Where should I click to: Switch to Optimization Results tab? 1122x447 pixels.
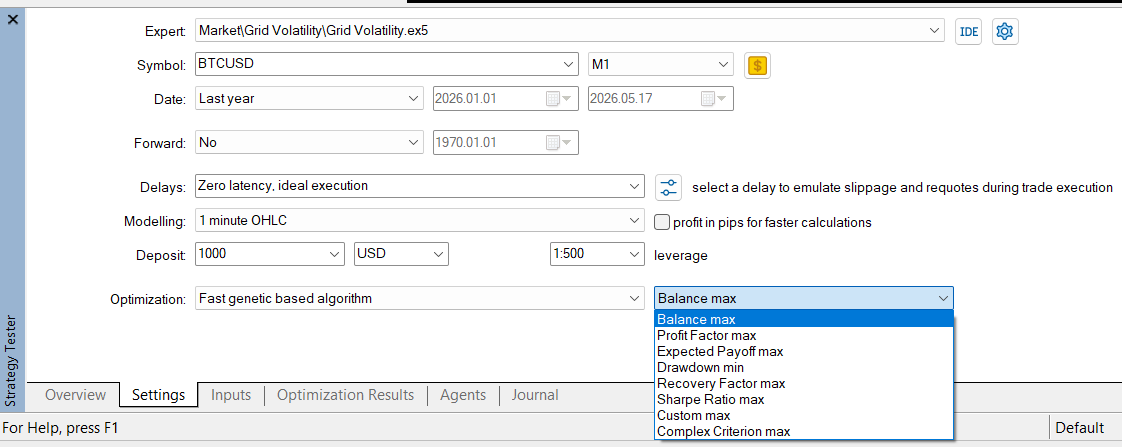pos(345,395)
